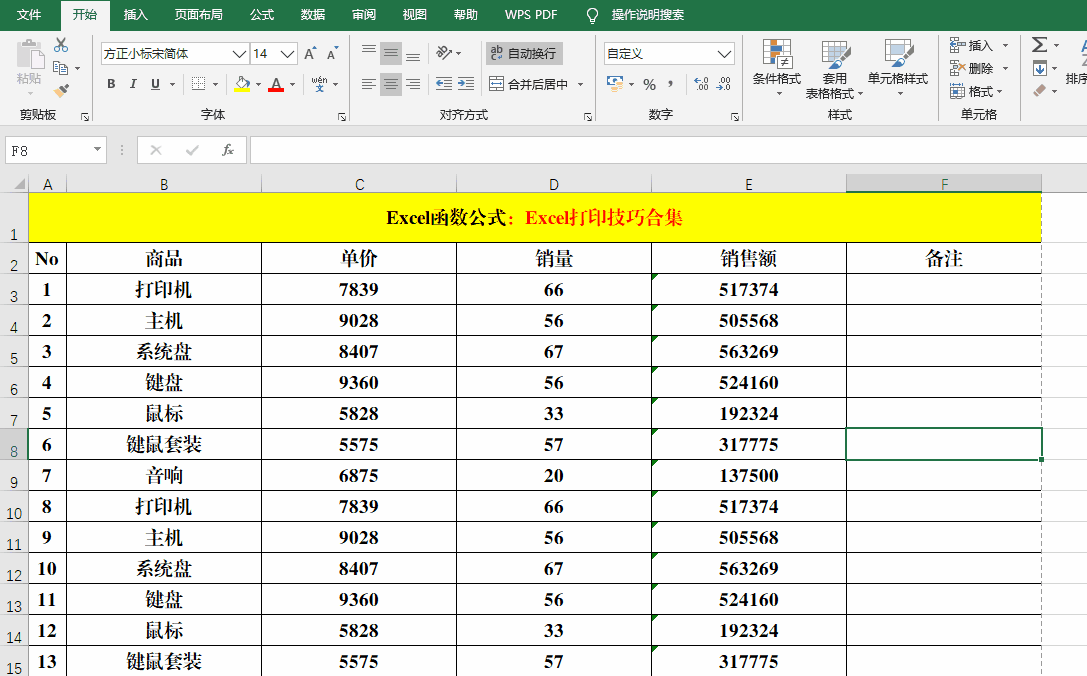Viewport: 1087px width, 676px height.
Task: Apply the red font color A
Action: pyautogui.click(x=276, y=84)
